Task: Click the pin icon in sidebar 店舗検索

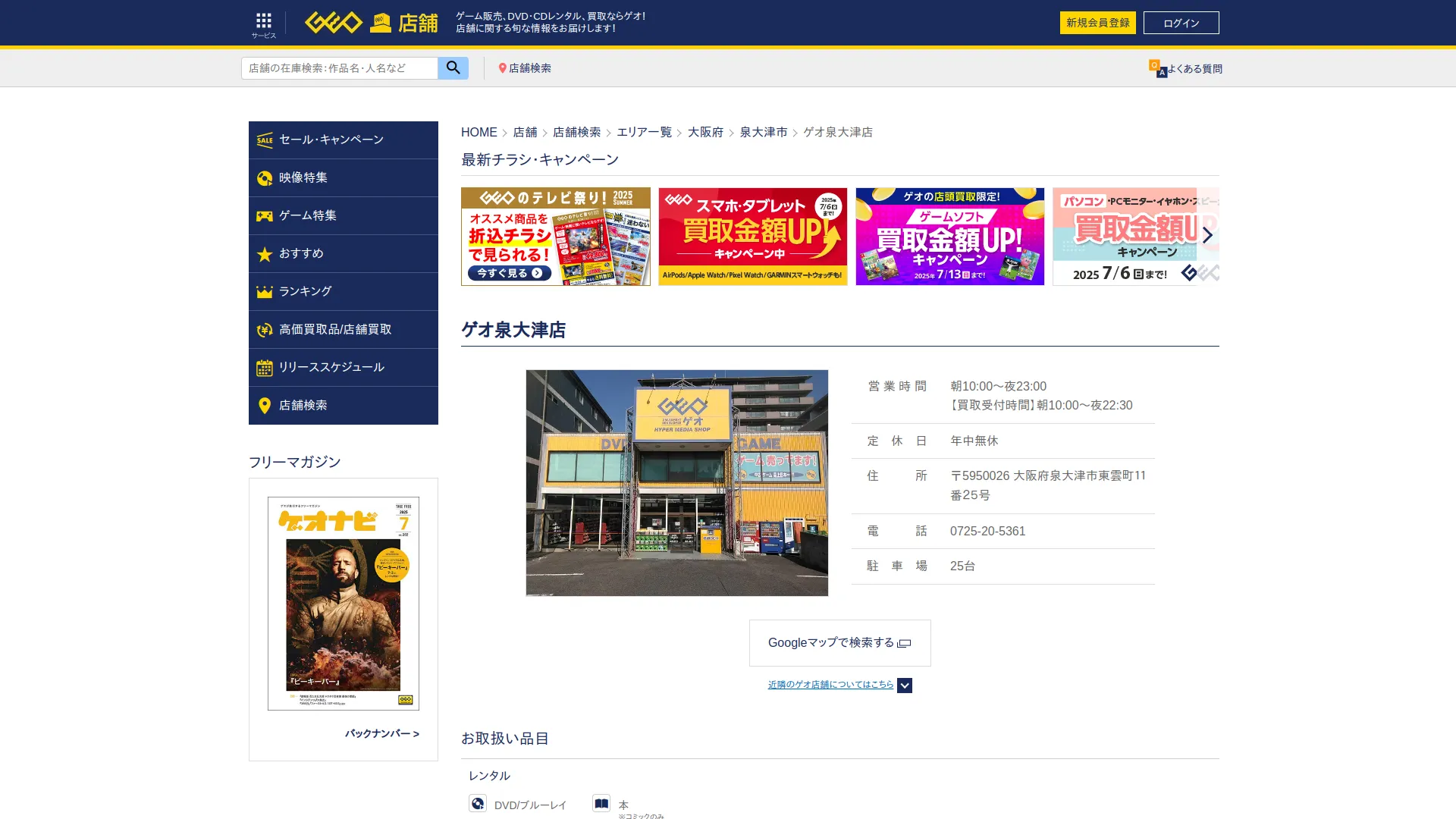Action: tap(265, 406)
